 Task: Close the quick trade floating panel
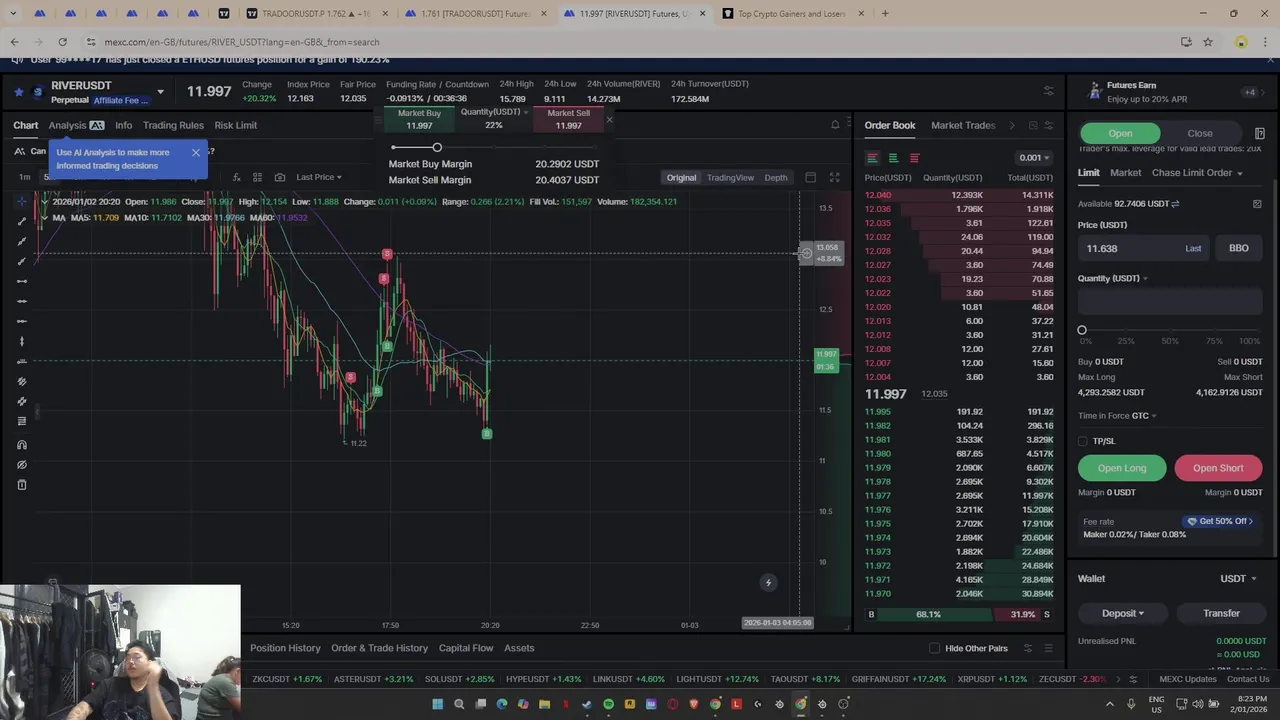point(609,120)
